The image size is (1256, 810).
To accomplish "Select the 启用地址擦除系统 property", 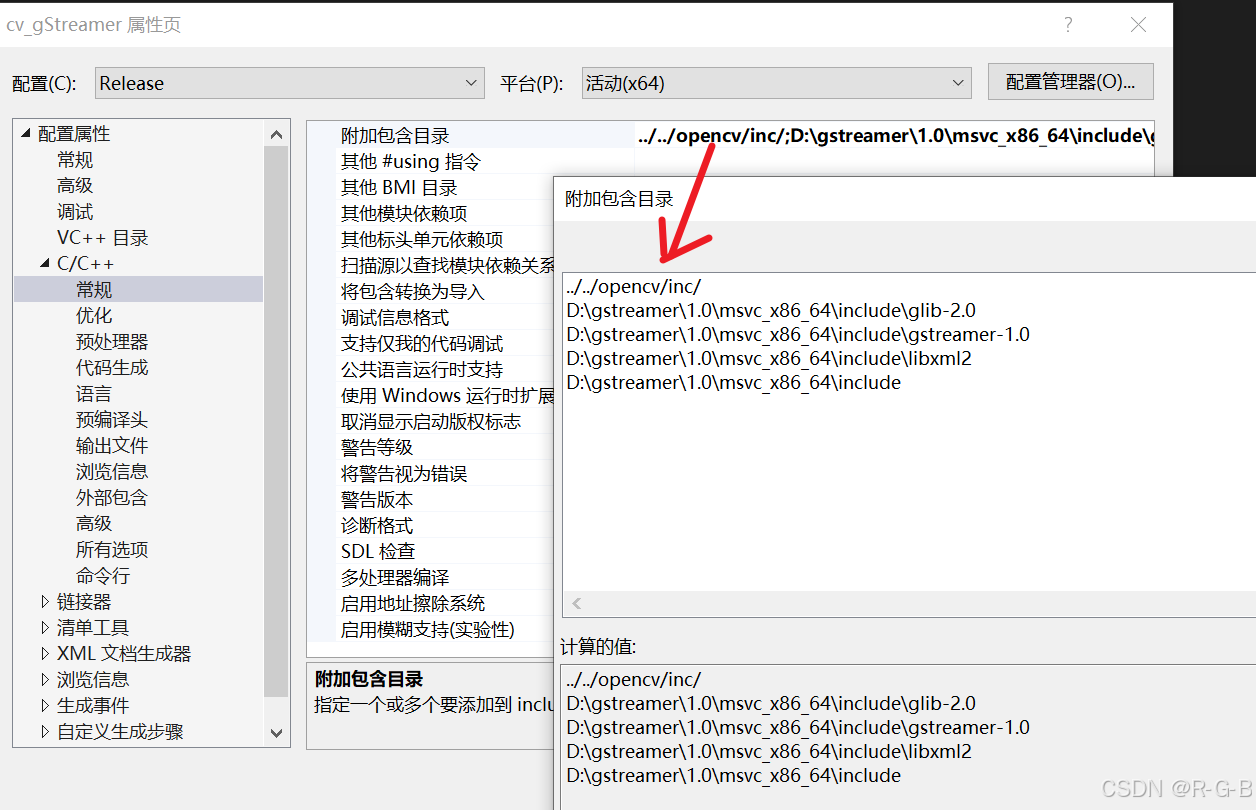I will click(x=413, y=604).
